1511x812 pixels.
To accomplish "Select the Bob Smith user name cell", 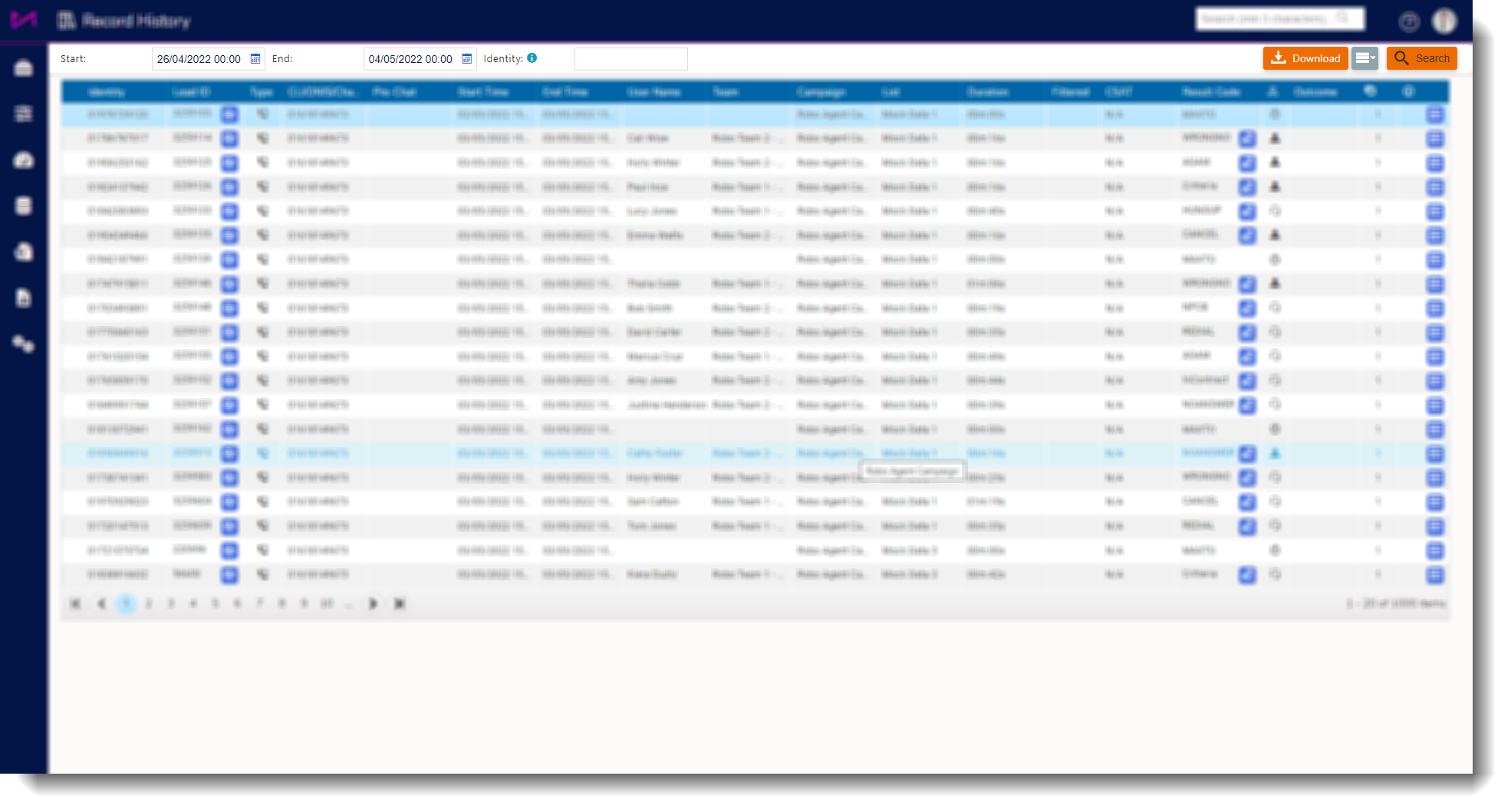I will click(x=650, y=308).
